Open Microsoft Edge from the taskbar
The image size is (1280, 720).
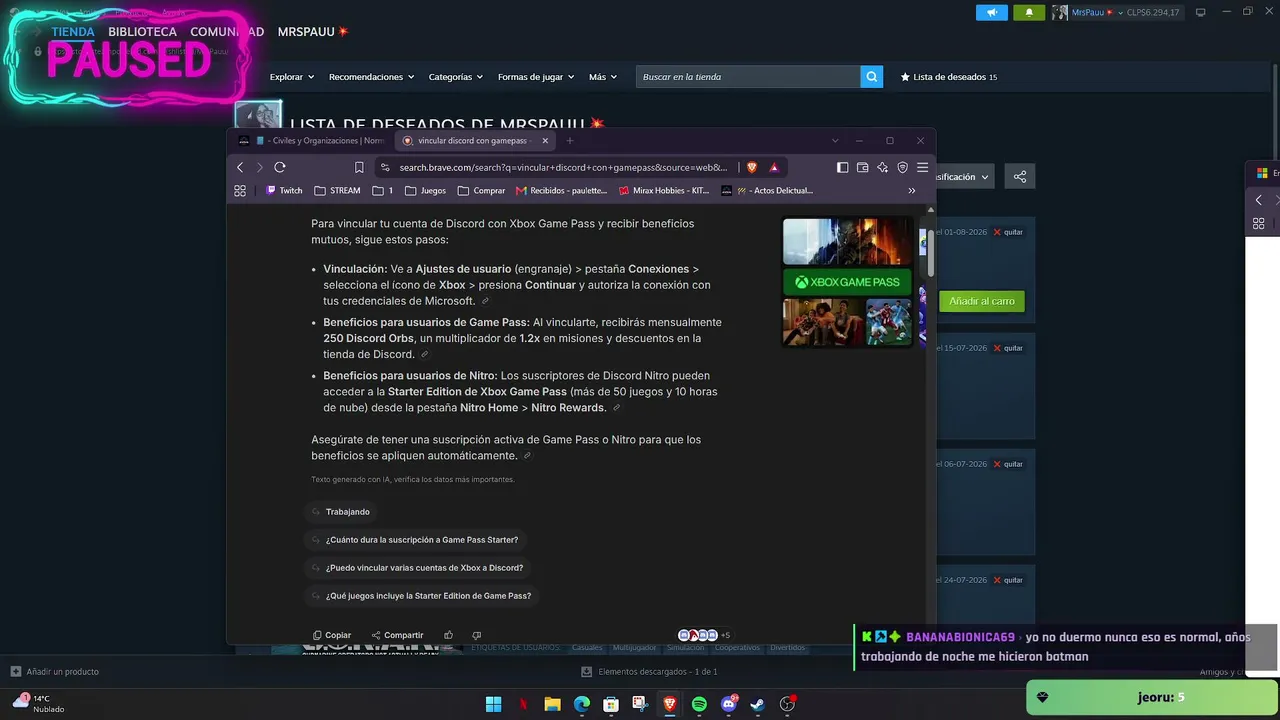[x=582, y=704]
